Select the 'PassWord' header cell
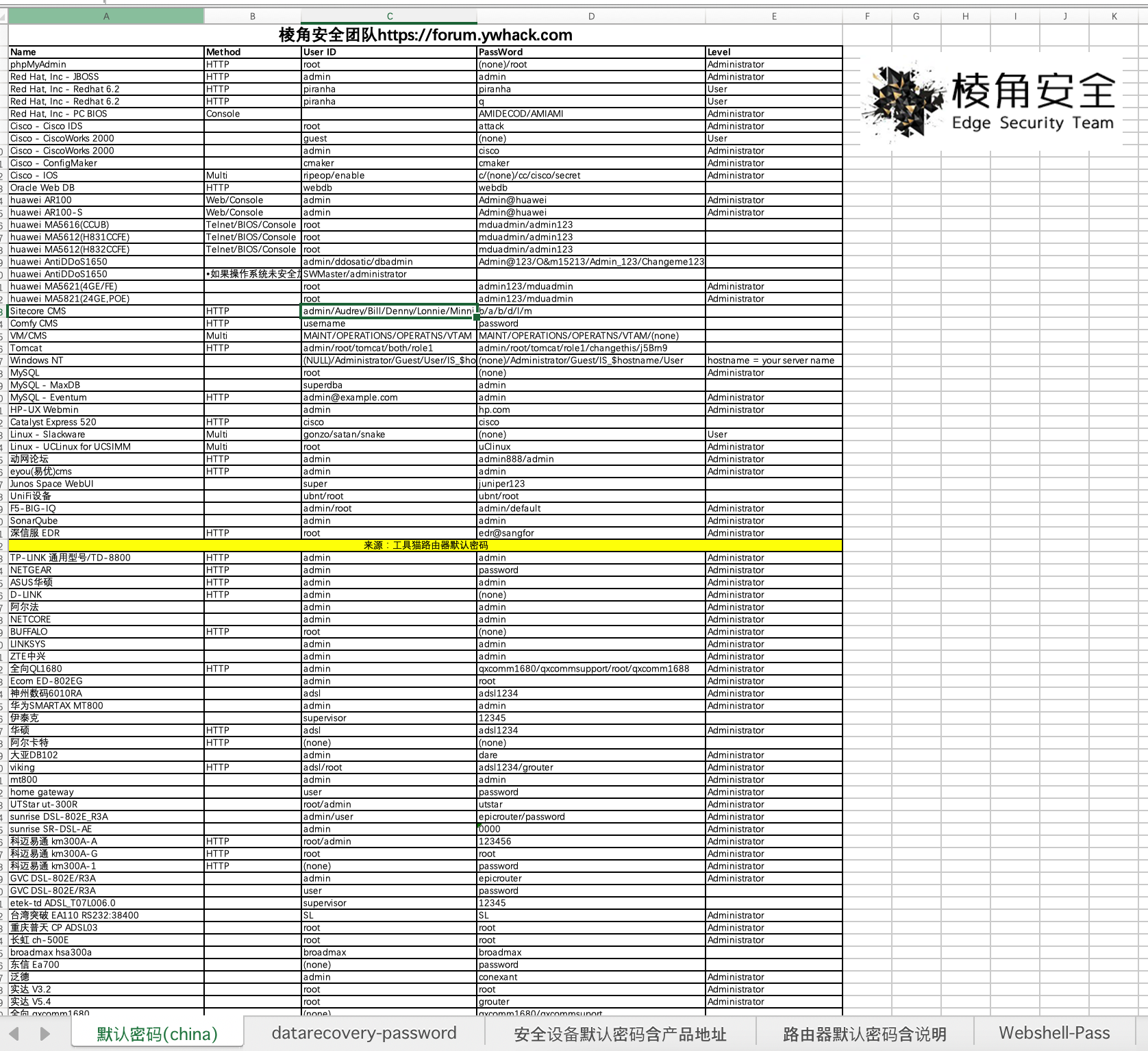The image size is (1148, 1051). click(x=591, y=52)
